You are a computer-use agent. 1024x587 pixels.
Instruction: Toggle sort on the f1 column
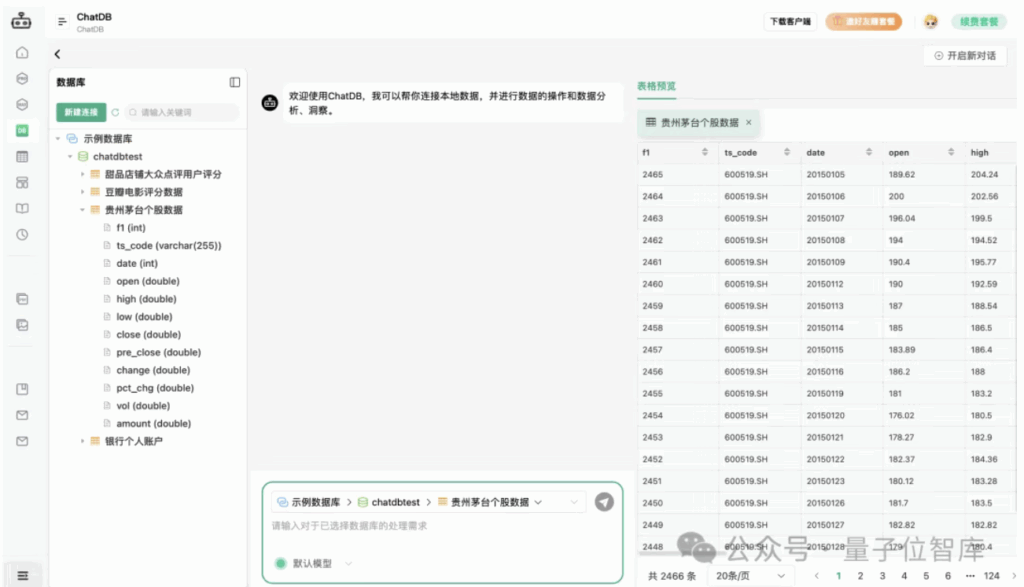click(707, 153)
